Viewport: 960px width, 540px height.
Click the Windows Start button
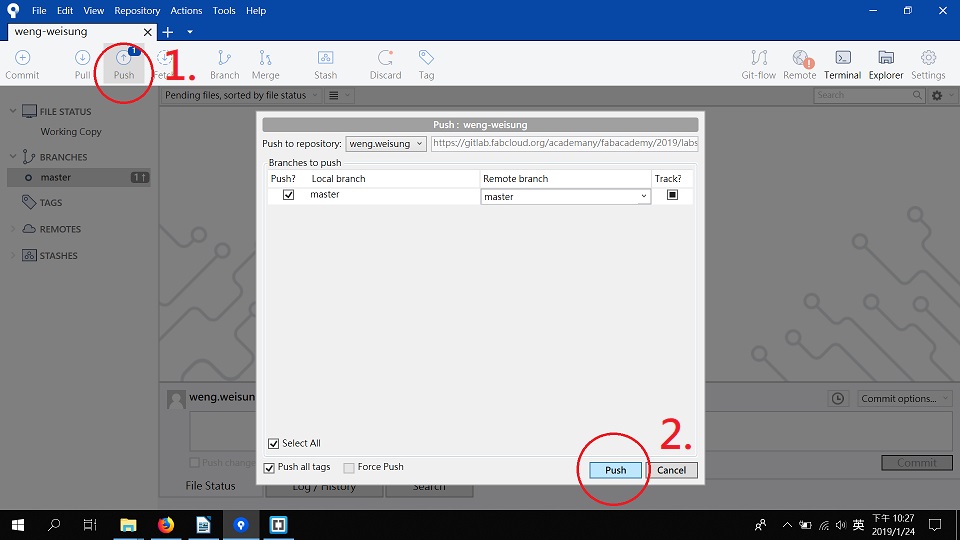(18, 525)
